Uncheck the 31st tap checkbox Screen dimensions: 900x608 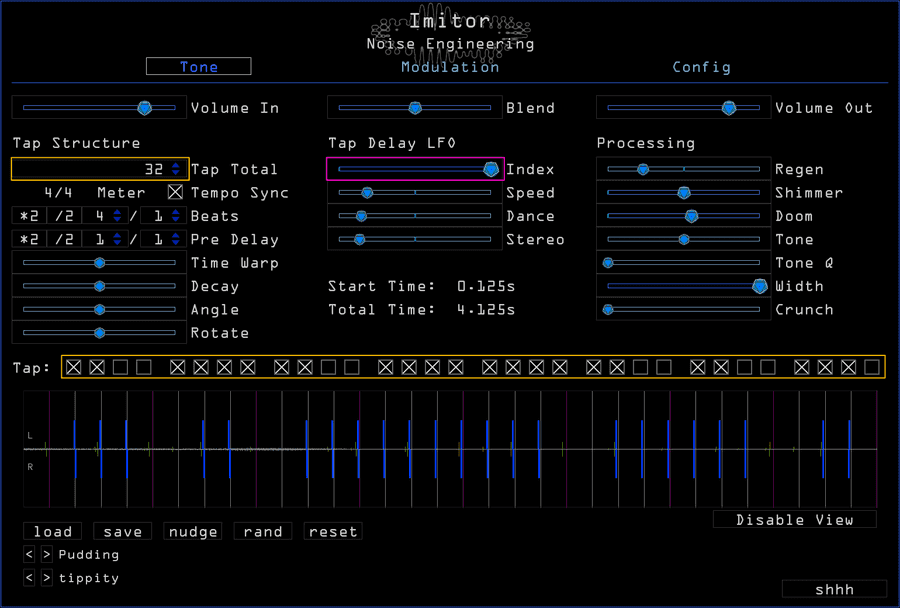(848, 367)
